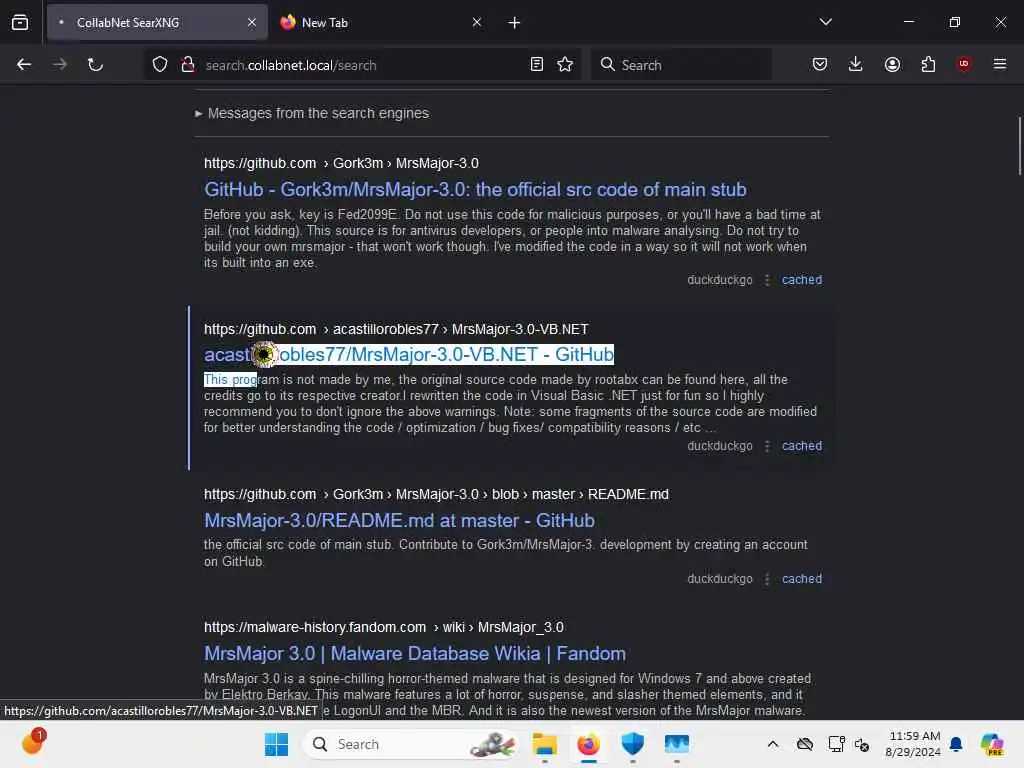Open GitHub - Gork3m/MrsMajor-3.0 result link
Viewport: 1024px width, 768px height.
click(475, 189)
